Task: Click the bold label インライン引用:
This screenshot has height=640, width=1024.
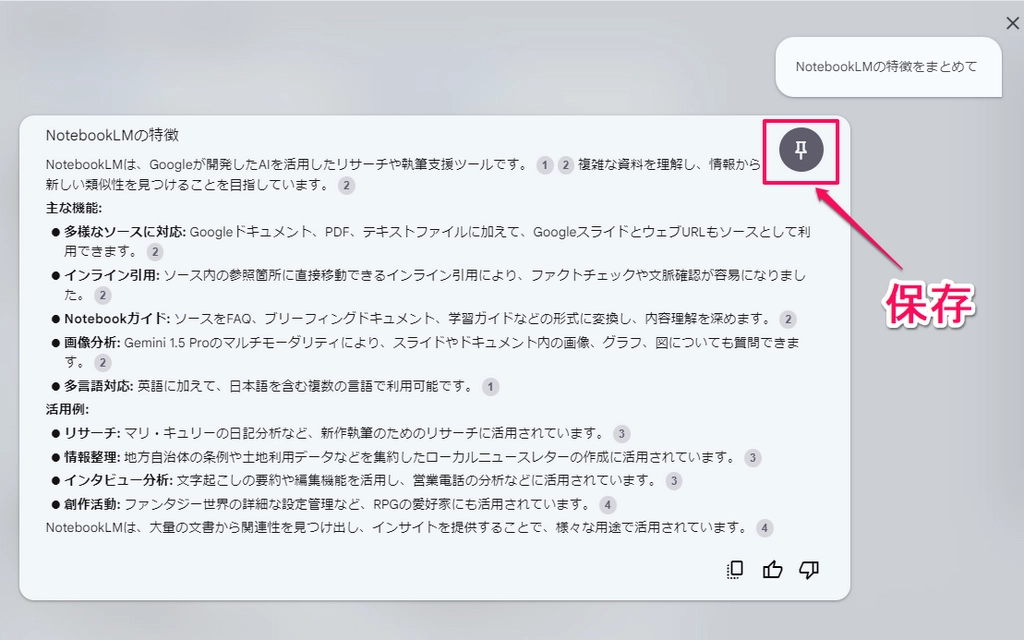Action: click(x=112, y=276)
